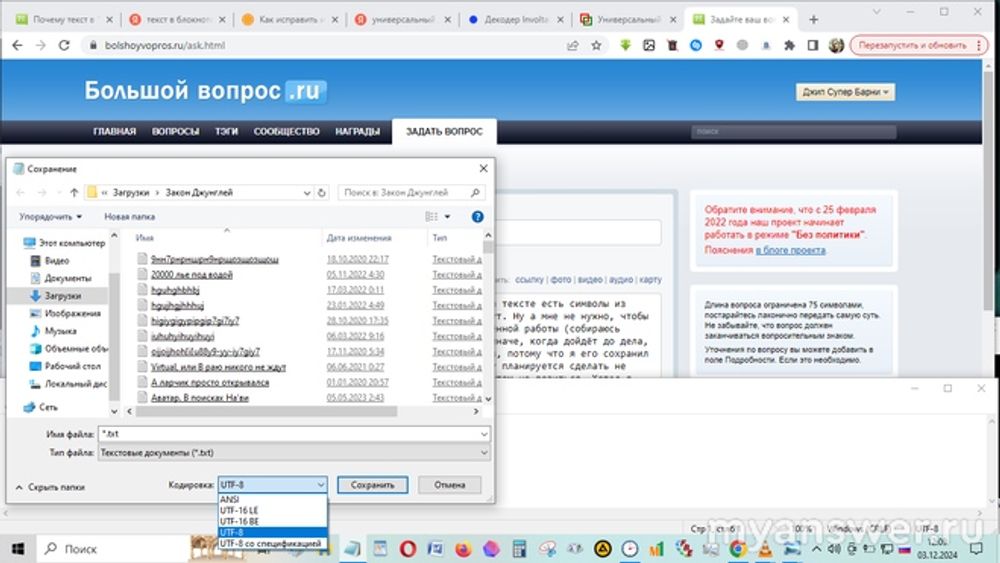1000x563 pixels.
Task: Open the Упорядочить menu
Action: point(50,216)
